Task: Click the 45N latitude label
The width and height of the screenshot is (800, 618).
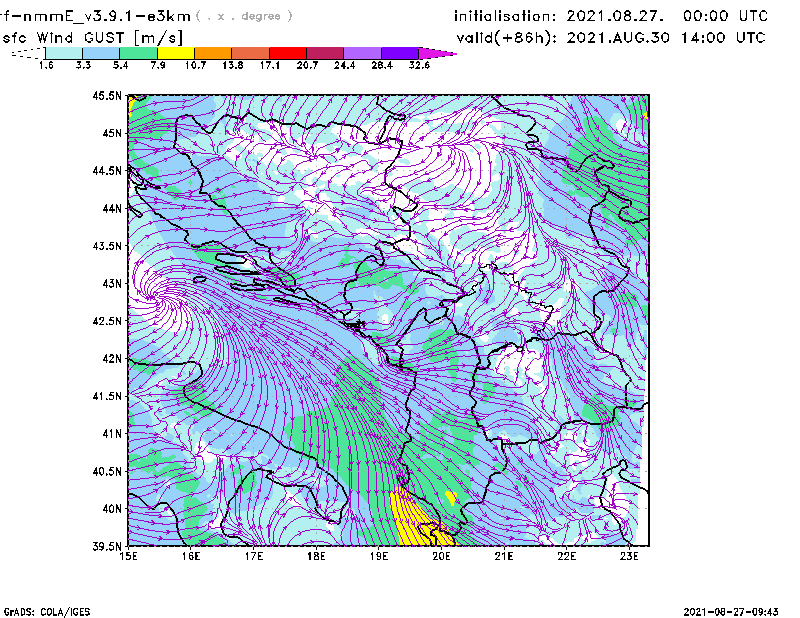Action: pos(112,133)
